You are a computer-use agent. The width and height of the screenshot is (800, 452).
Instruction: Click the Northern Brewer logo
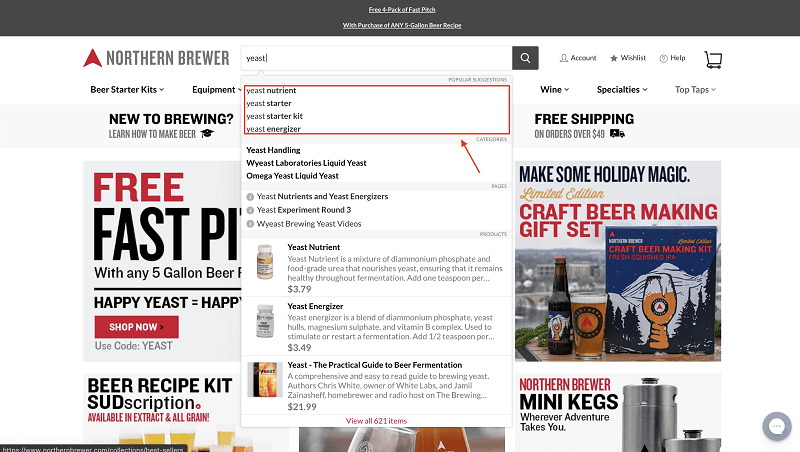(156, 58)
